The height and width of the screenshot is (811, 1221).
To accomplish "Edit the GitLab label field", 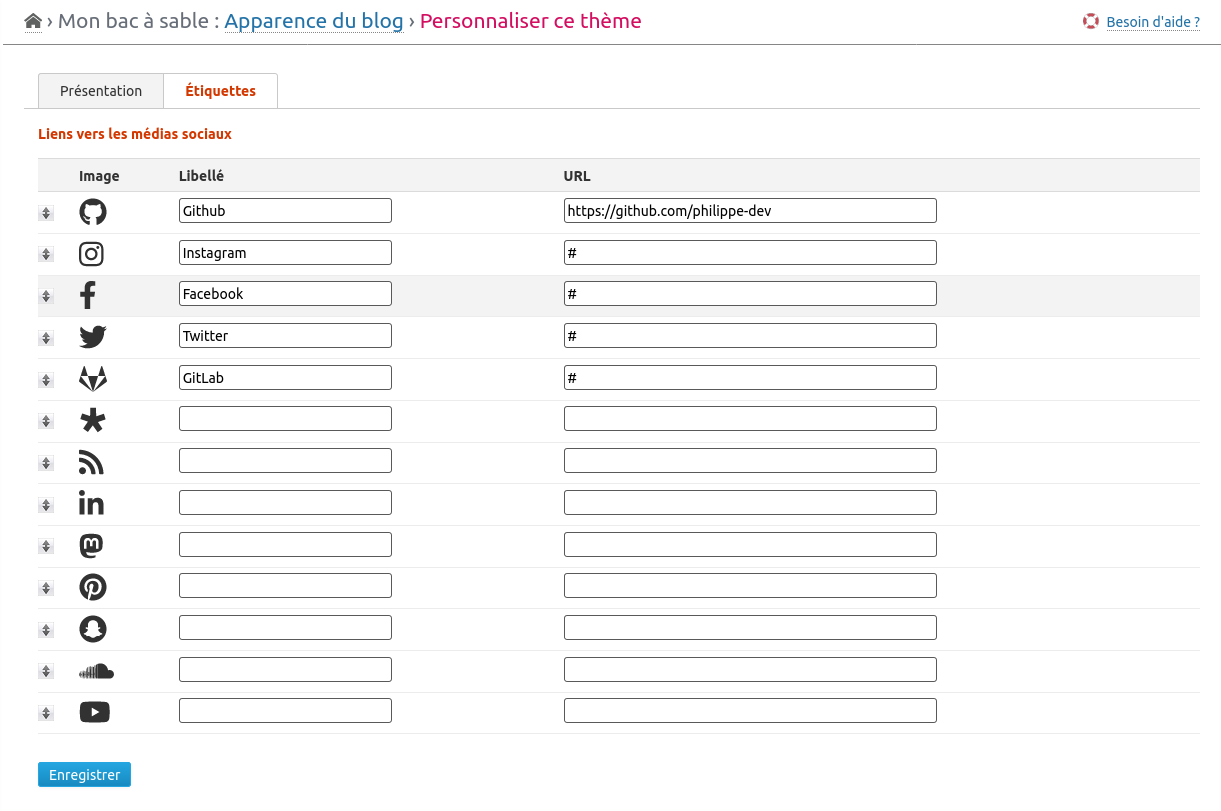I will point(285,378).
